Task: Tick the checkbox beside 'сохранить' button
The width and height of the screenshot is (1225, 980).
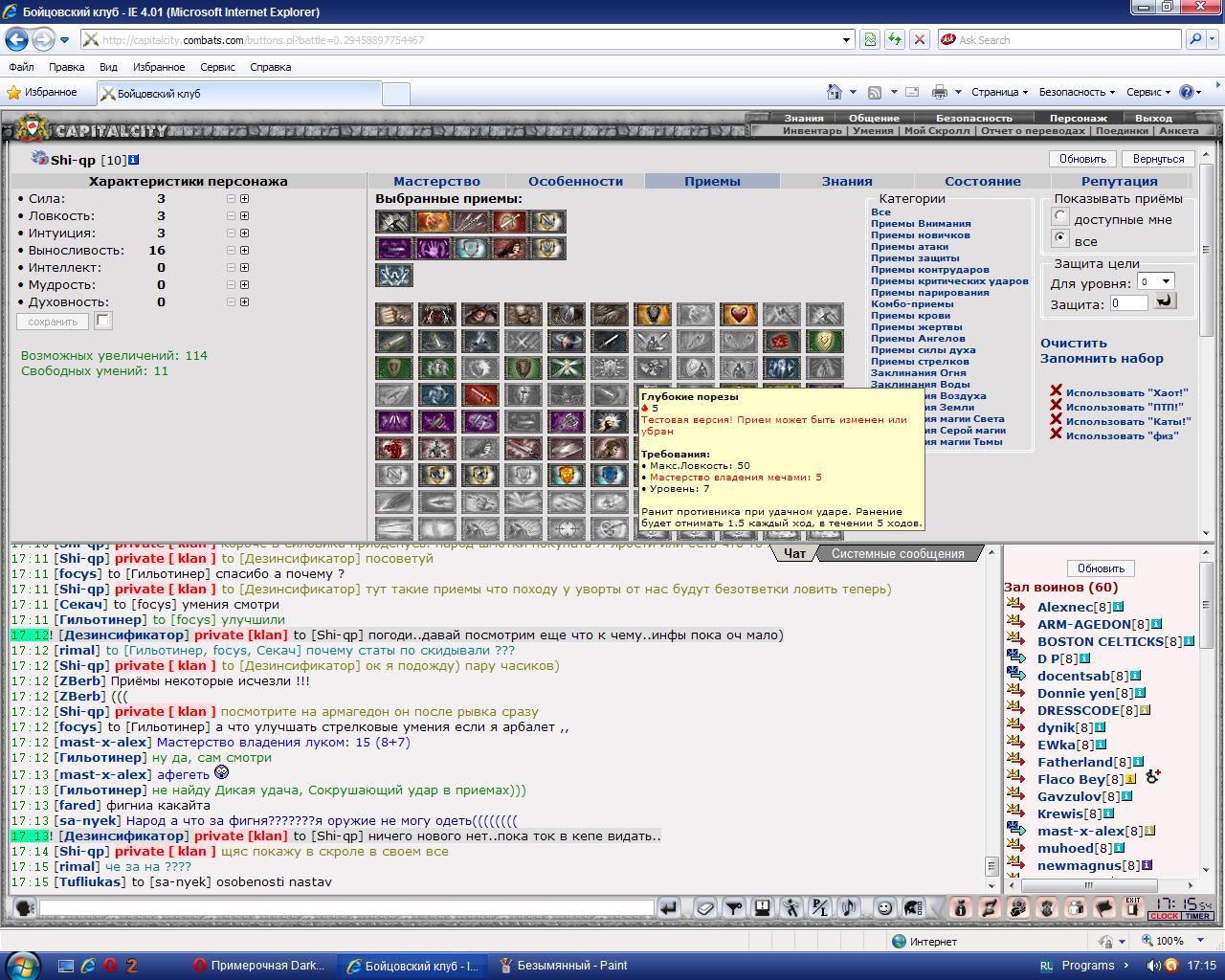Action: coord(103,321)
